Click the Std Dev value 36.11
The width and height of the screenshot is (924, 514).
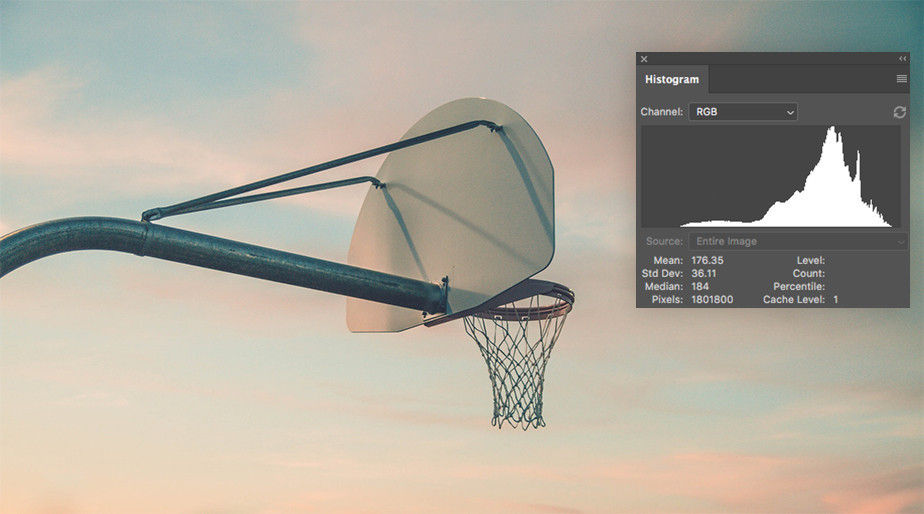coord(704,274)
